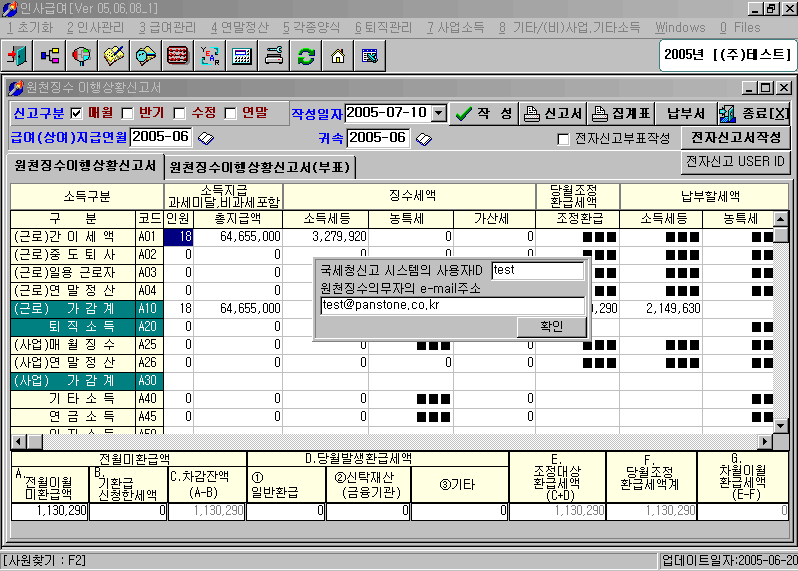Click the house home toolbar icon
The height and width of the screenshot is (571, 798).
pos(338,55)
